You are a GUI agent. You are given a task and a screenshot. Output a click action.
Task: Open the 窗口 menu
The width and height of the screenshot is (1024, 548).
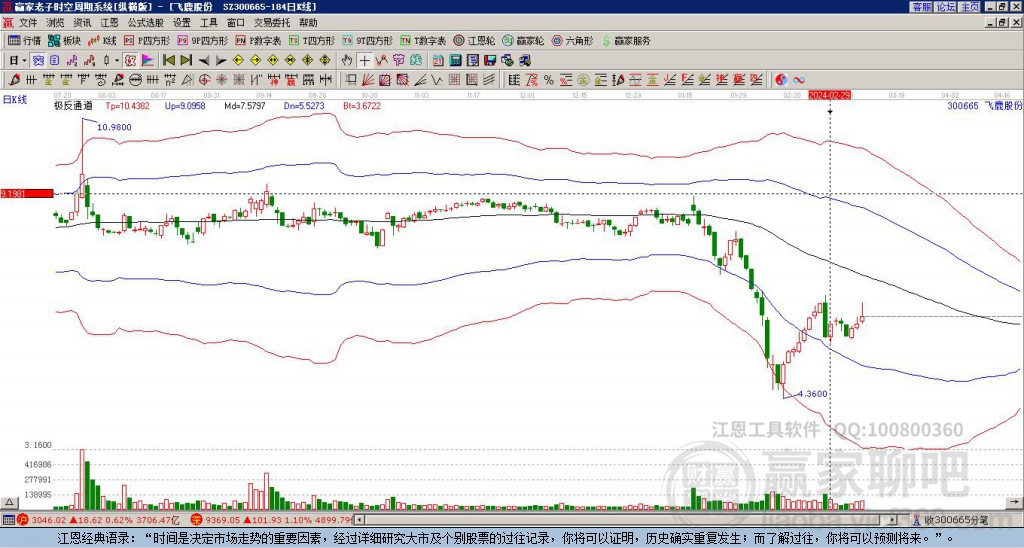236,23
